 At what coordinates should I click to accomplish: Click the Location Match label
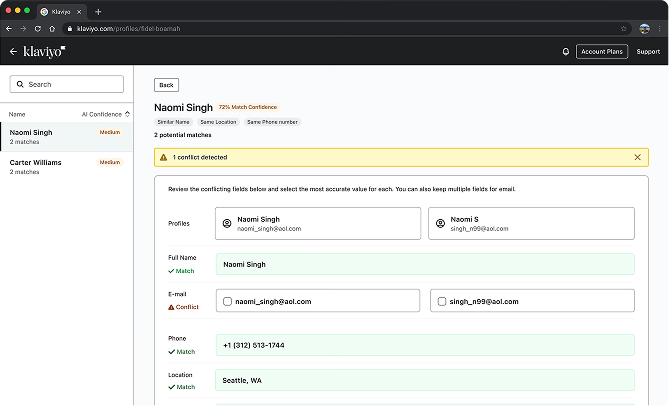coord(182,387)
